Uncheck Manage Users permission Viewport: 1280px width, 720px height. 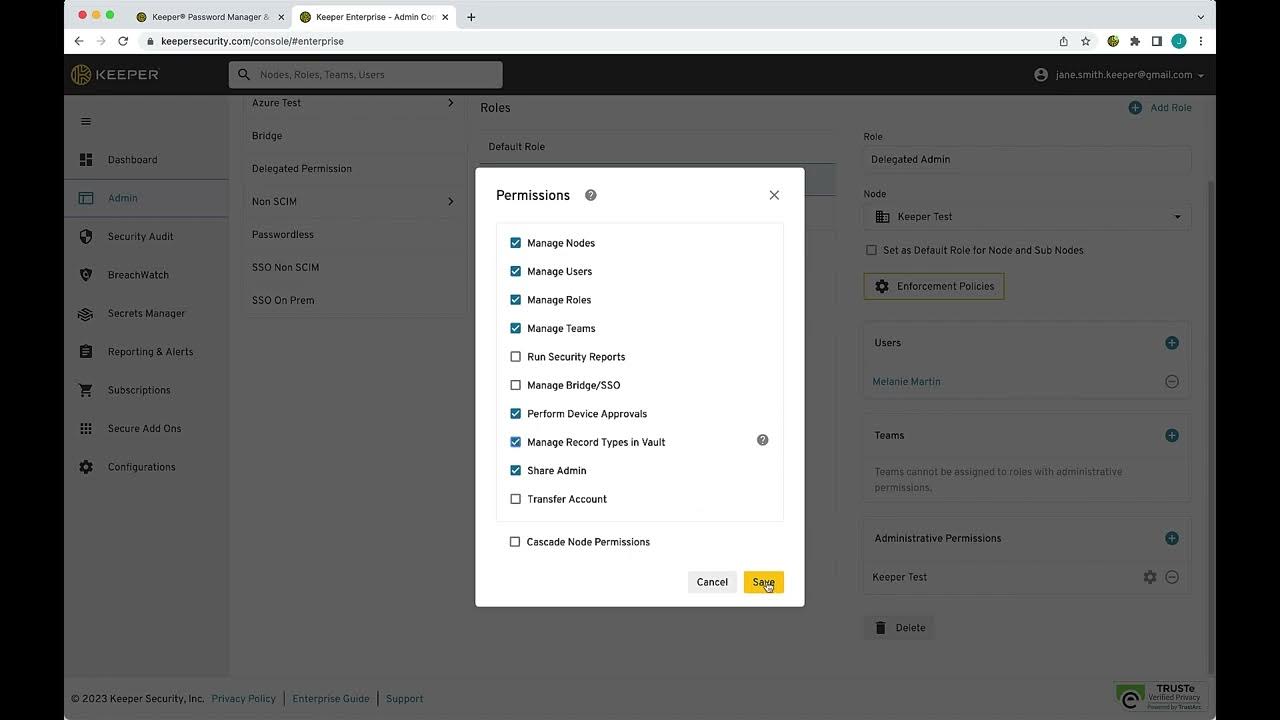(x=516, y=271)
